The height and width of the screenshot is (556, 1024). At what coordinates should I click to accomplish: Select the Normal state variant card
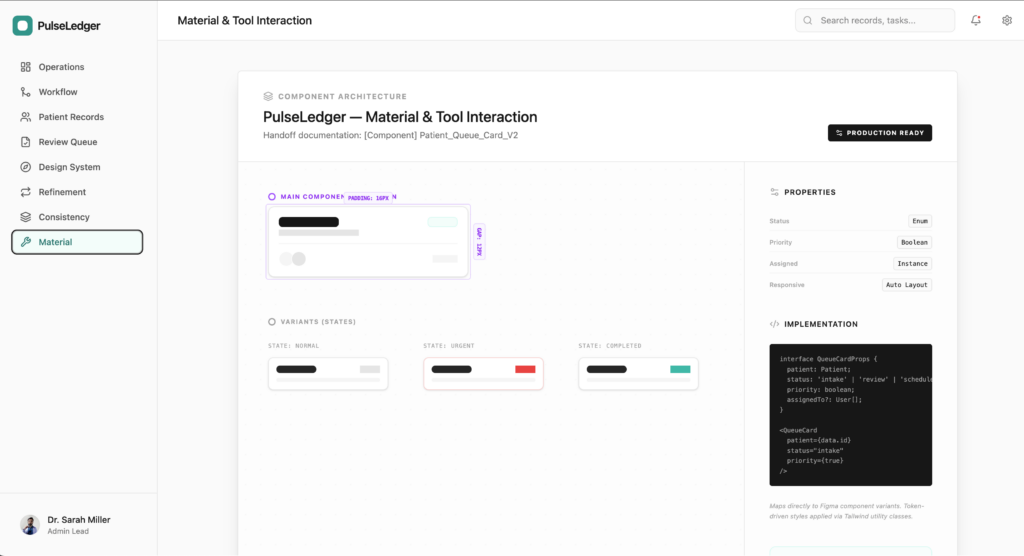[x=328, y=374]
